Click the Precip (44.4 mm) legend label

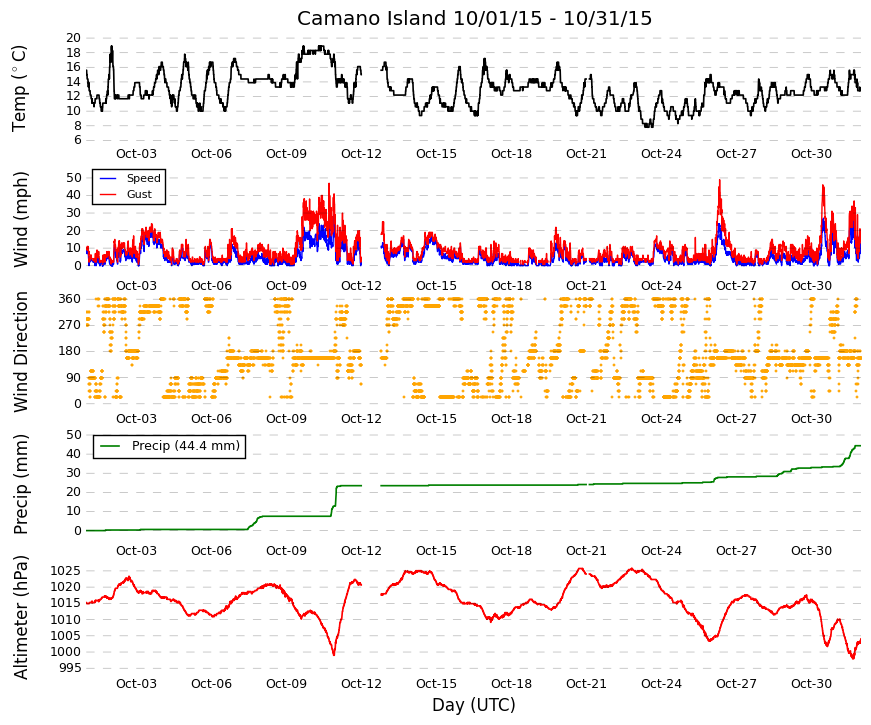pos(186,446)
